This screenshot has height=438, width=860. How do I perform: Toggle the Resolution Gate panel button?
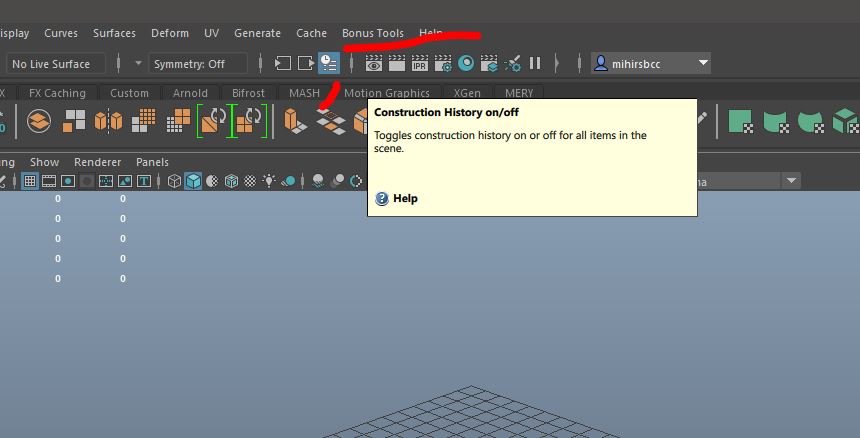tap(68, 181)
